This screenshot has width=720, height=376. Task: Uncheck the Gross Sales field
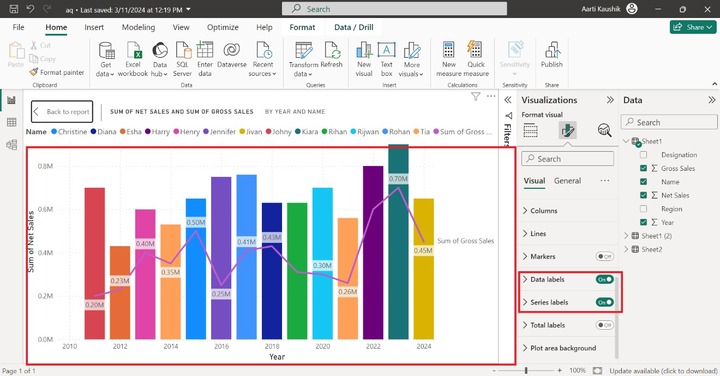[x=643, y=168]
